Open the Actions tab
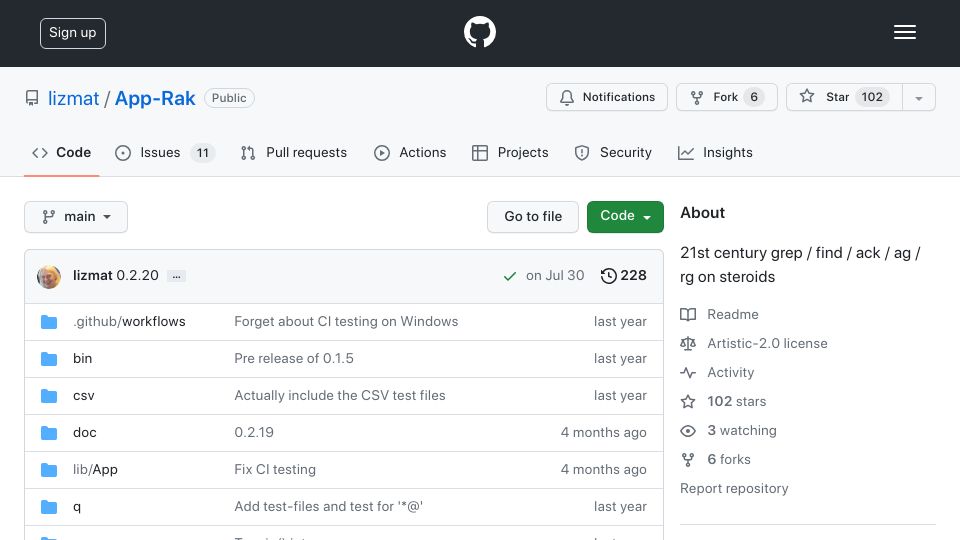Image resolution: width=960 pixels, height=540 pixels. [x=410, y=152]
